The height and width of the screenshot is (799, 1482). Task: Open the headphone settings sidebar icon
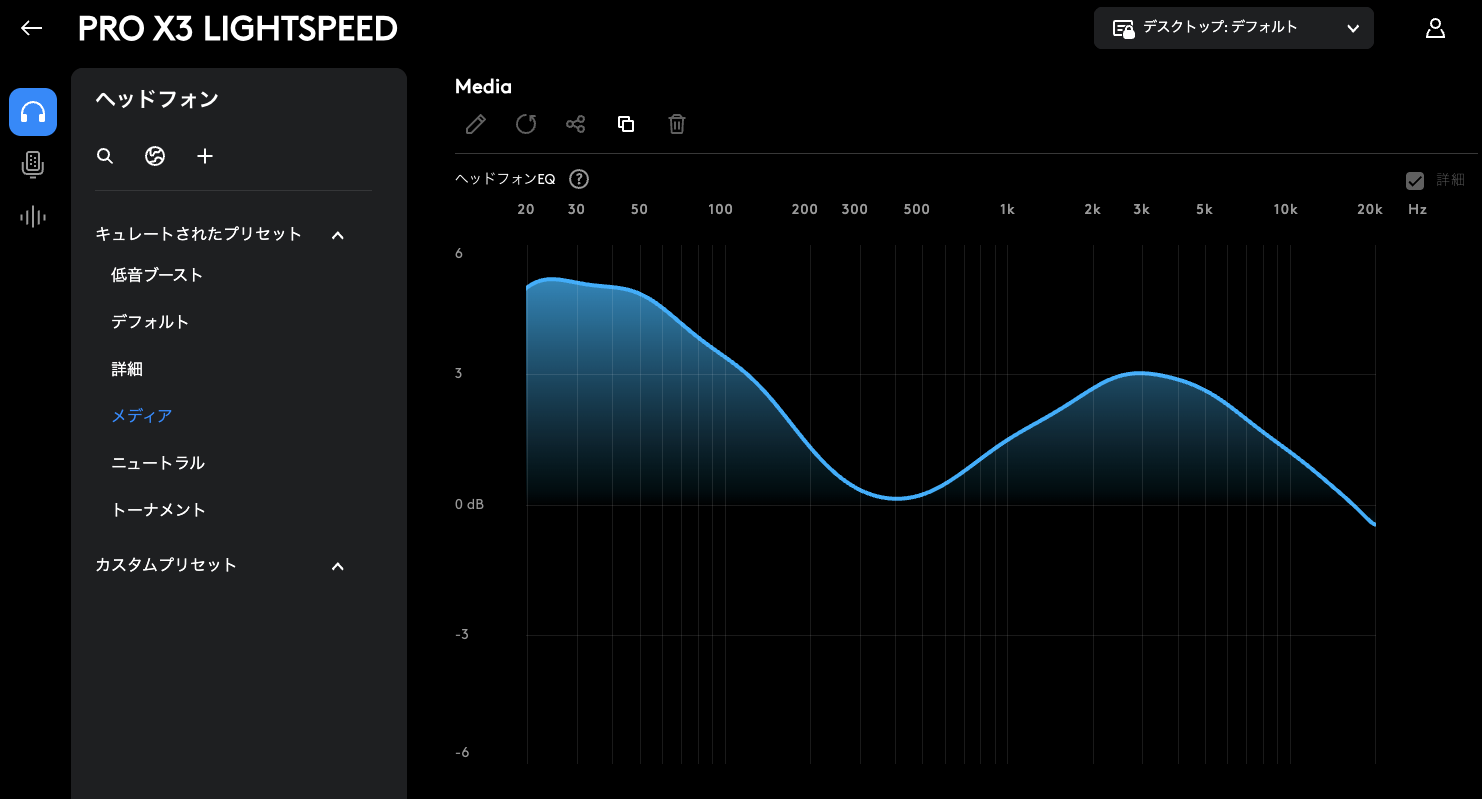pyautogui.click(x=33, y=112)
